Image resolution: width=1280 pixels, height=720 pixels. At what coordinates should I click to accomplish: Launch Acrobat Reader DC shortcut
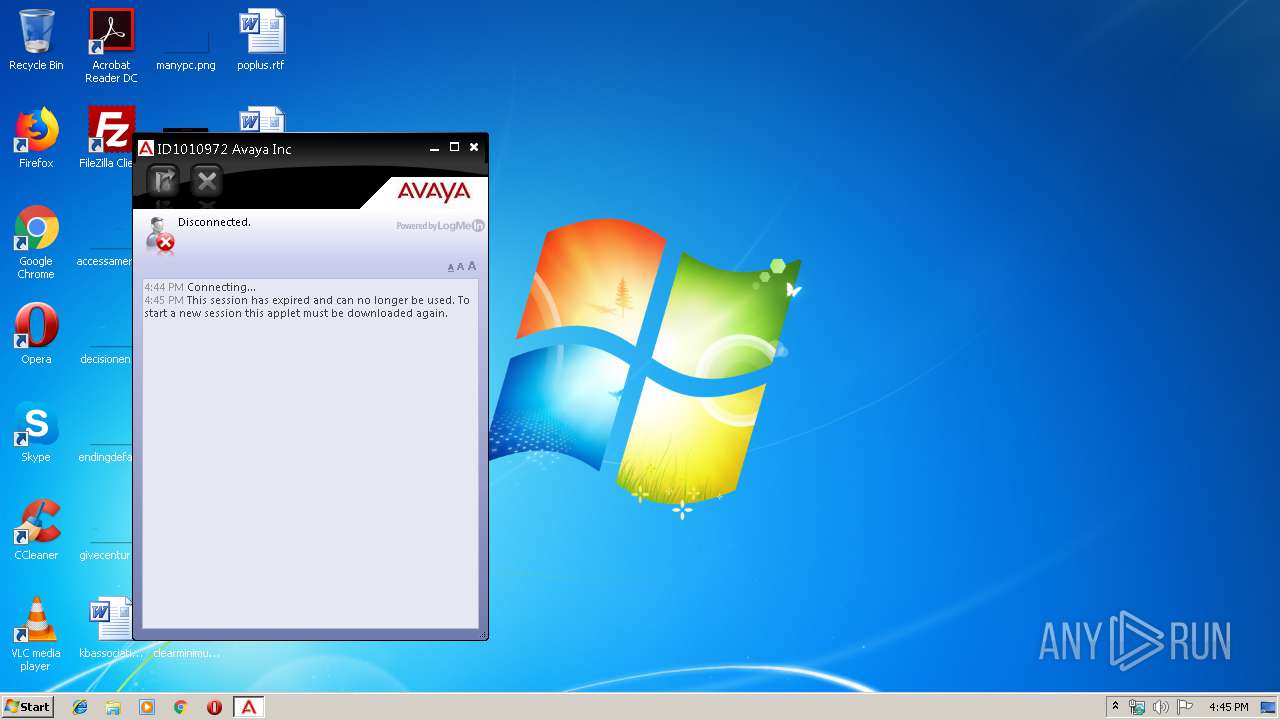click(111, 45)
